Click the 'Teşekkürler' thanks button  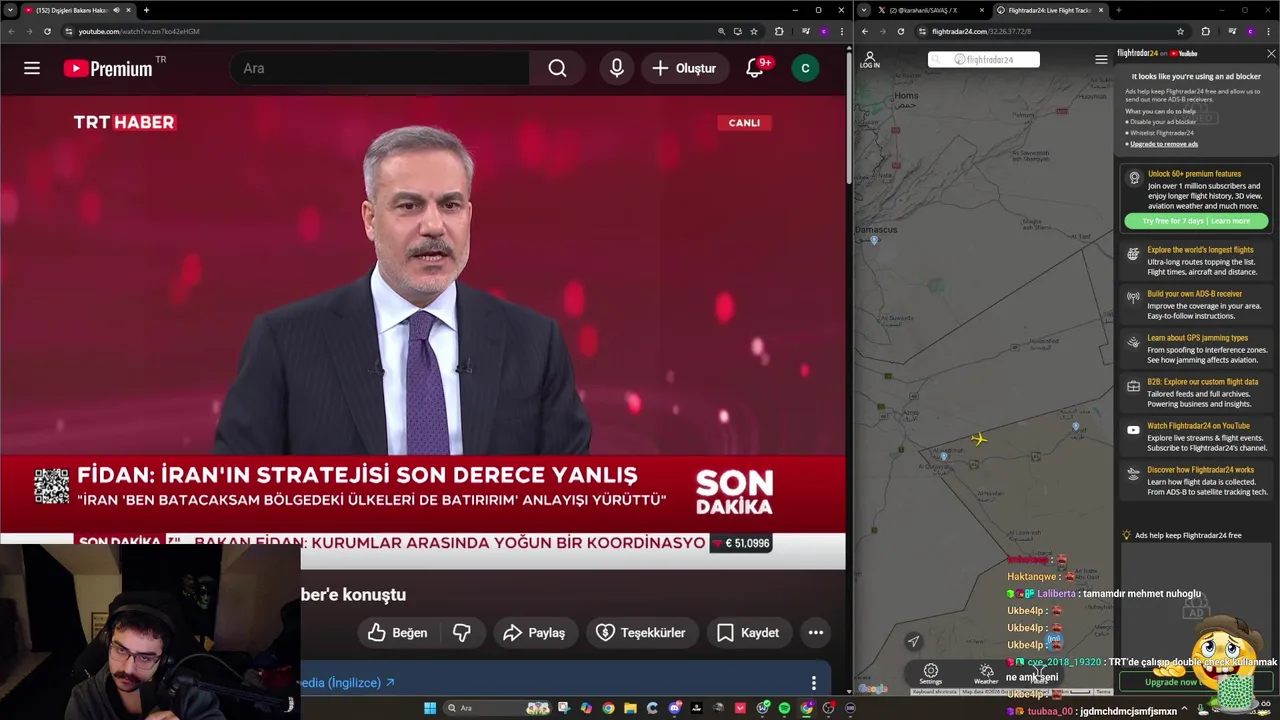(641, 632)
